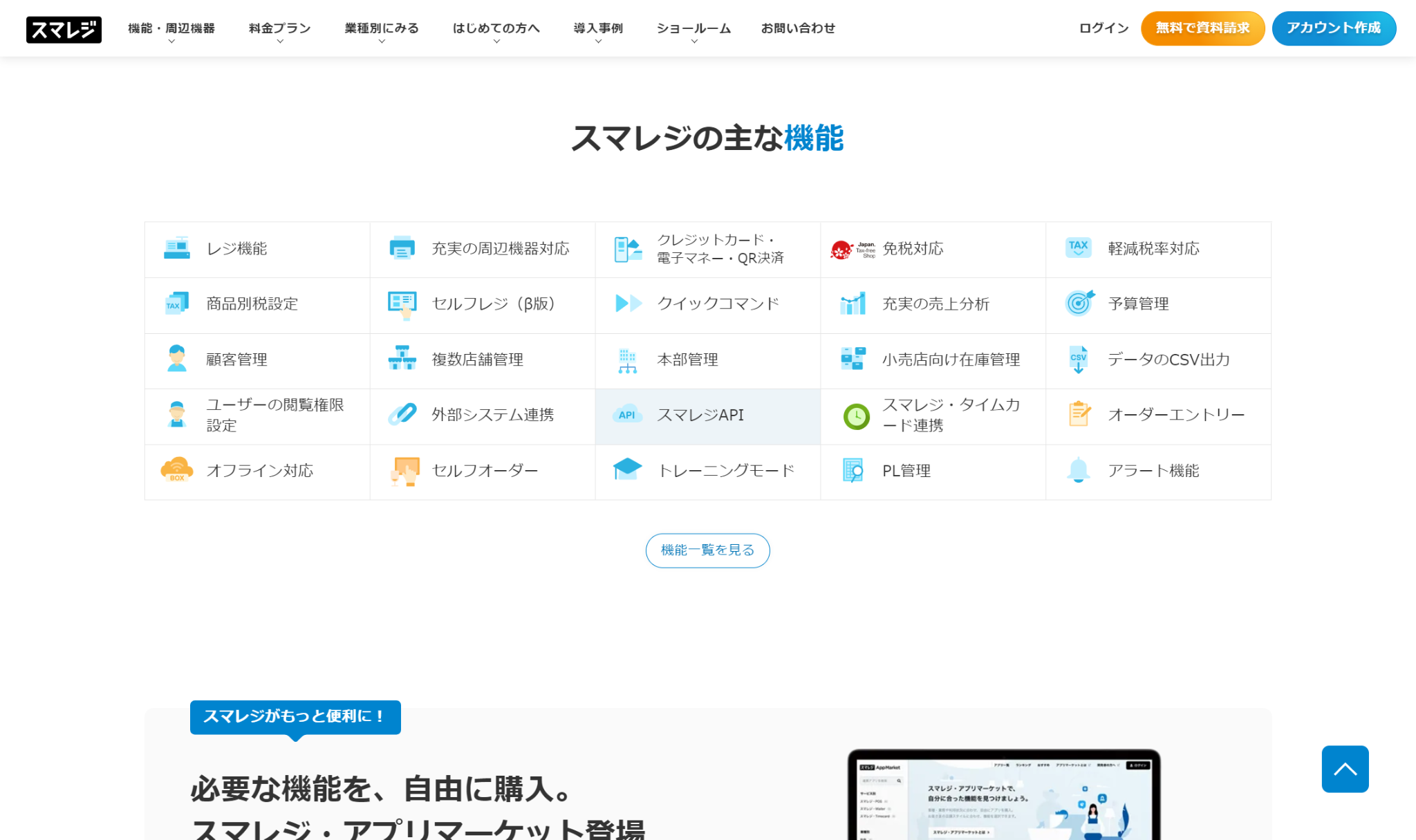
Task: Expand the 料金プラン menu chevron
Action: pos(280,41)
